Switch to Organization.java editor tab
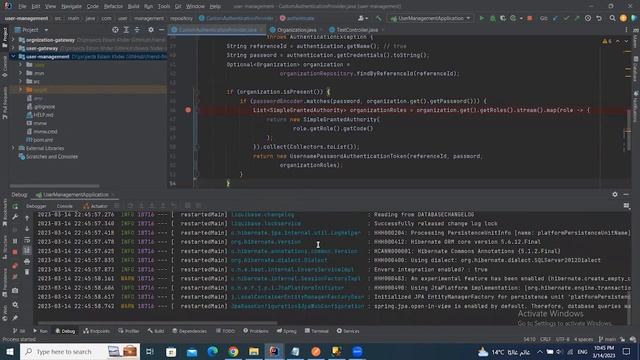 (x=296, y=30)
